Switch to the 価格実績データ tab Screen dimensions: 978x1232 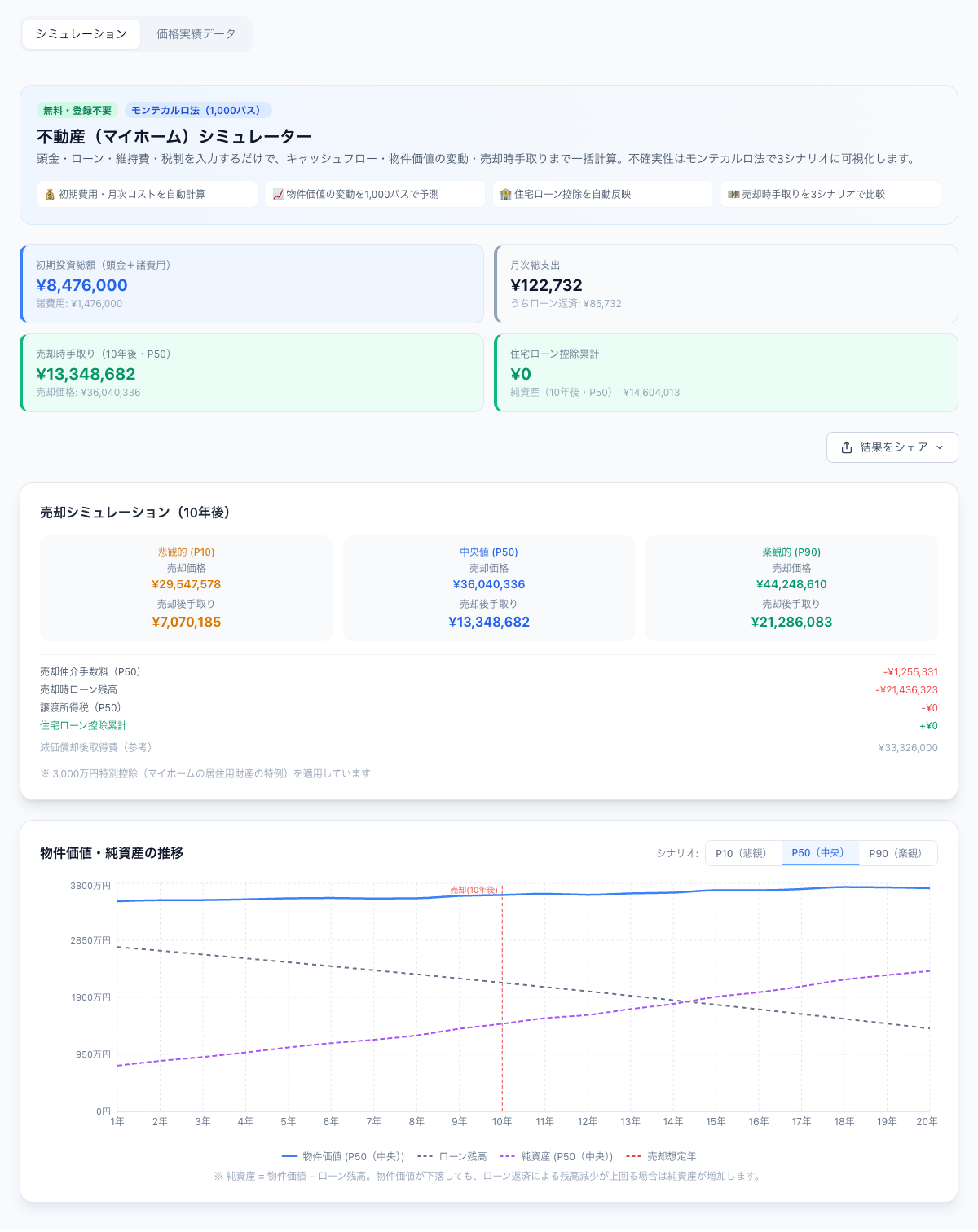point(196,34)
